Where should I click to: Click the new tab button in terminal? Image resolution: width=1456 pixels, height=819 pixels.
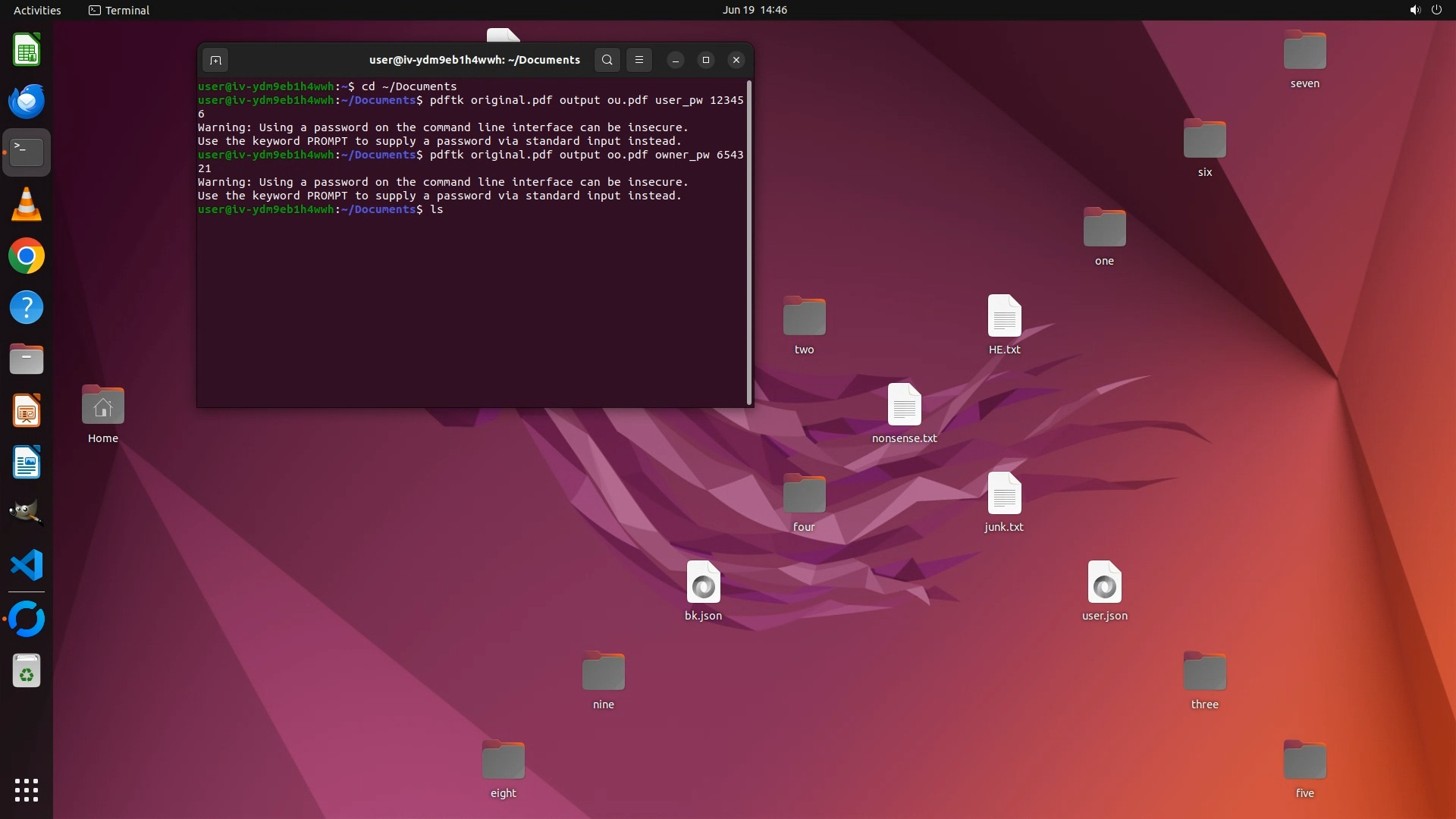tap(215, 60)
